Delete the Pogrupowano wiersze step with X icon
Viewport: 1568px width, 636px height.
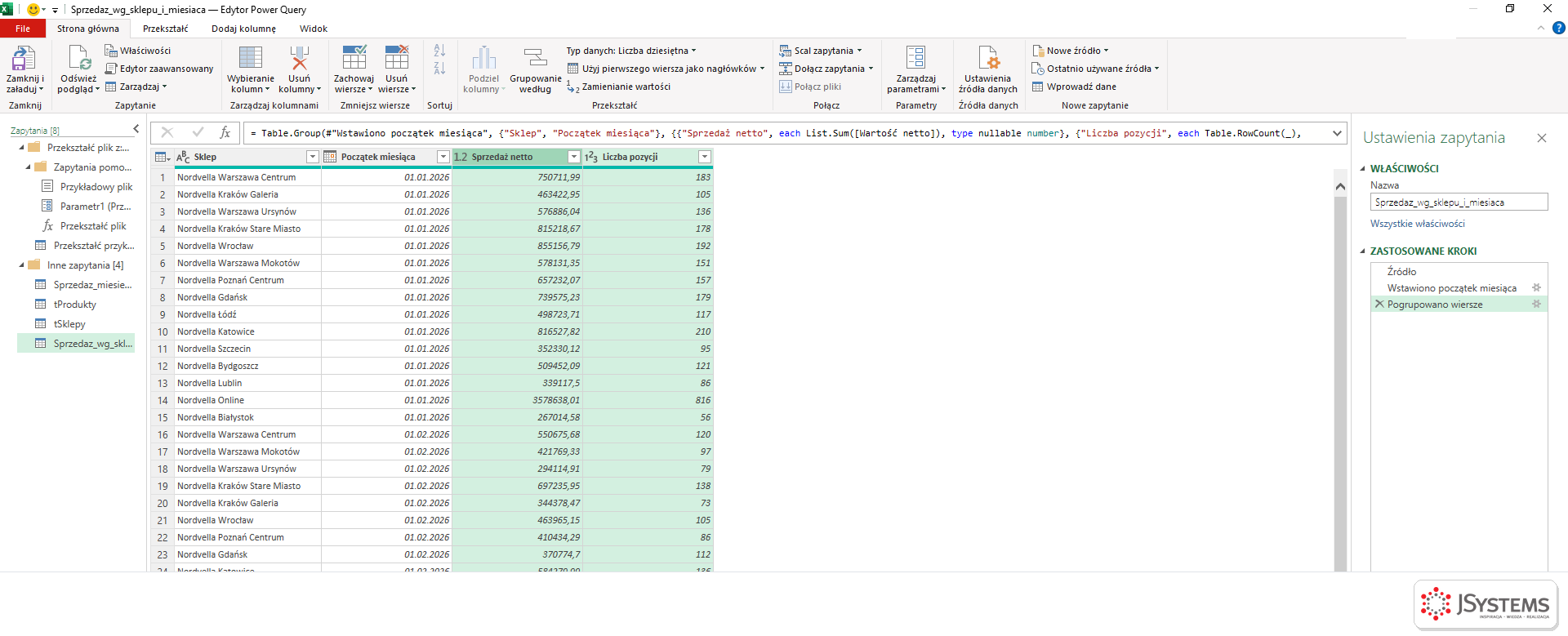tap(1379, 305)
